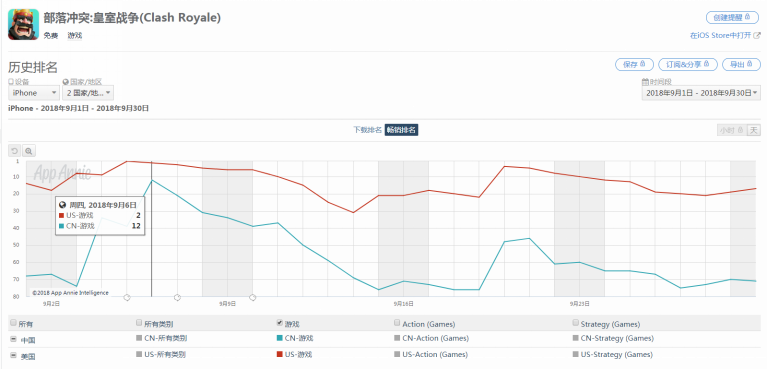
Task: Click the Clash Royale app icon
Action: pyautogui.click(x=23, y=24)
